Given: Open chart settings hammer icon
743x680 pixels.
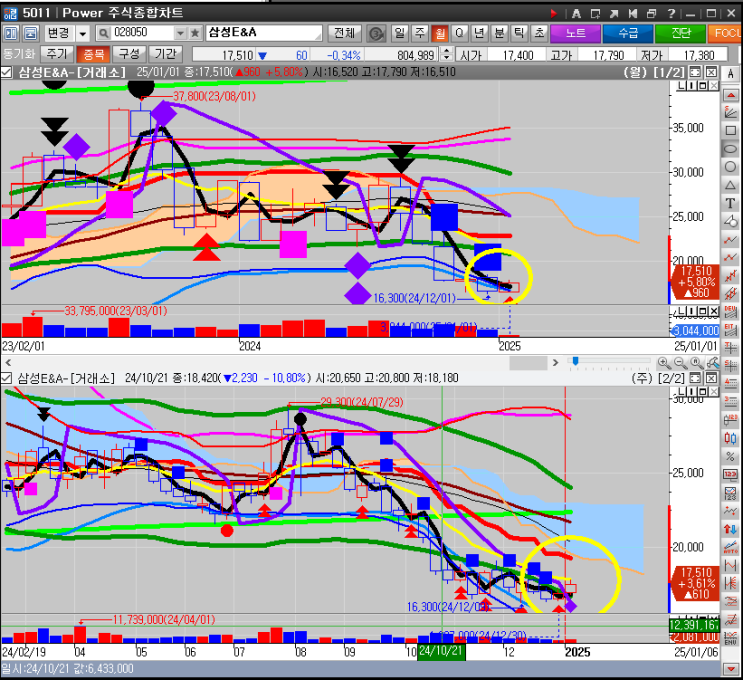Looking at the screenshot, I should (712, 363).
